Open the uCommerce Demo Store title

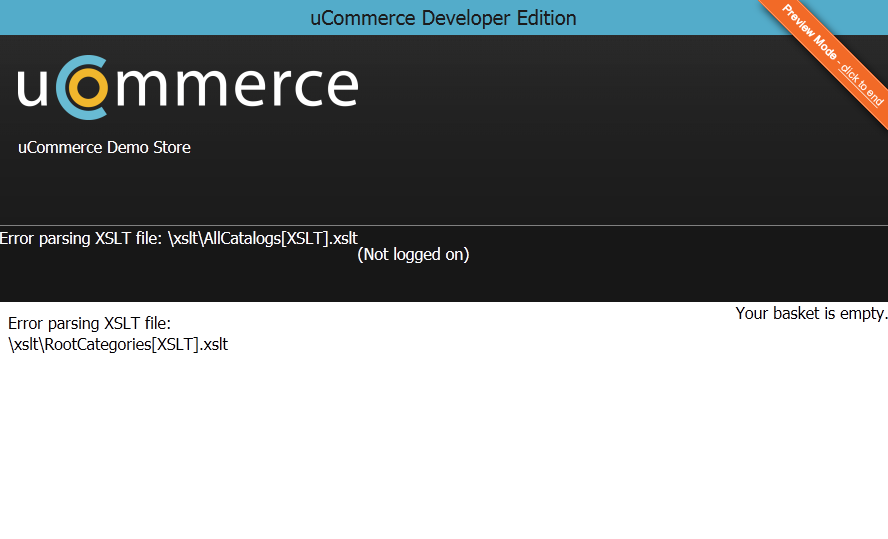(104, 147)
